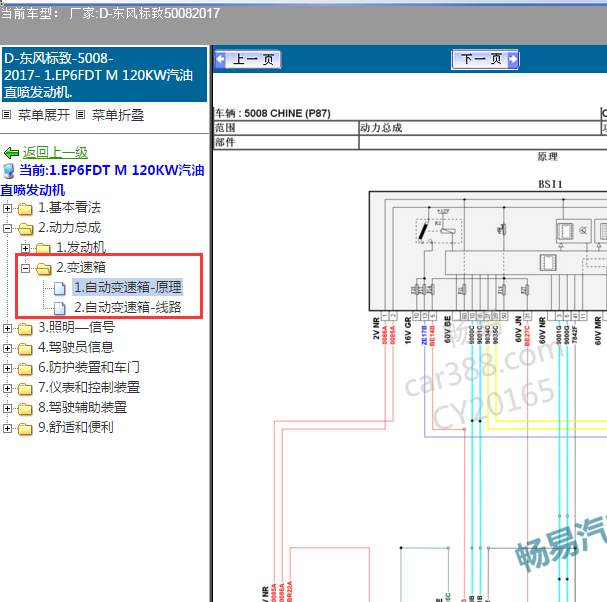Click the 60V BE connector label

coord(448,329)
